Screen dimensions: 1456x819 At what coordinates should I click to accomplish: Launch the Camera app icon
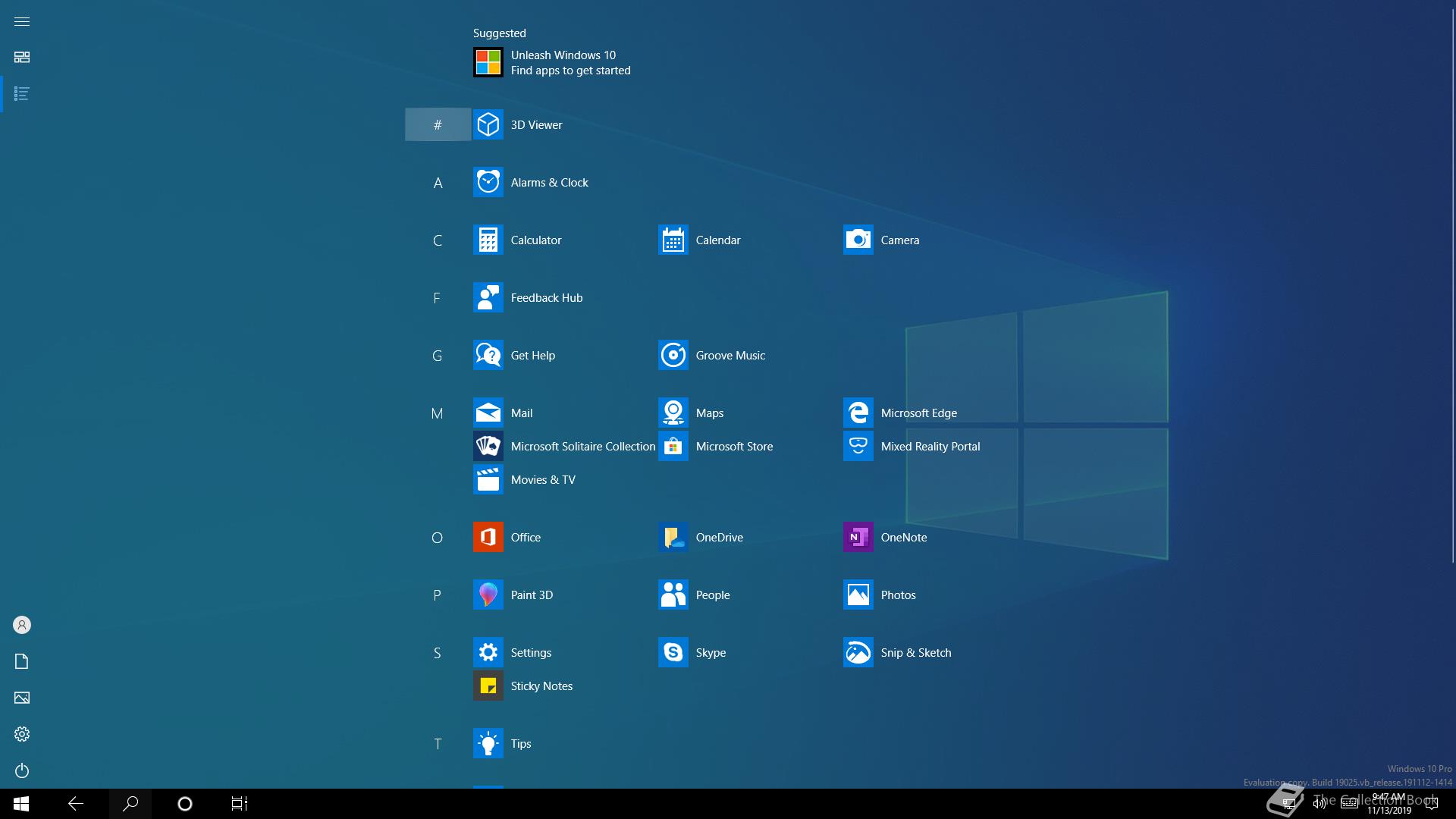click(858, 240)
